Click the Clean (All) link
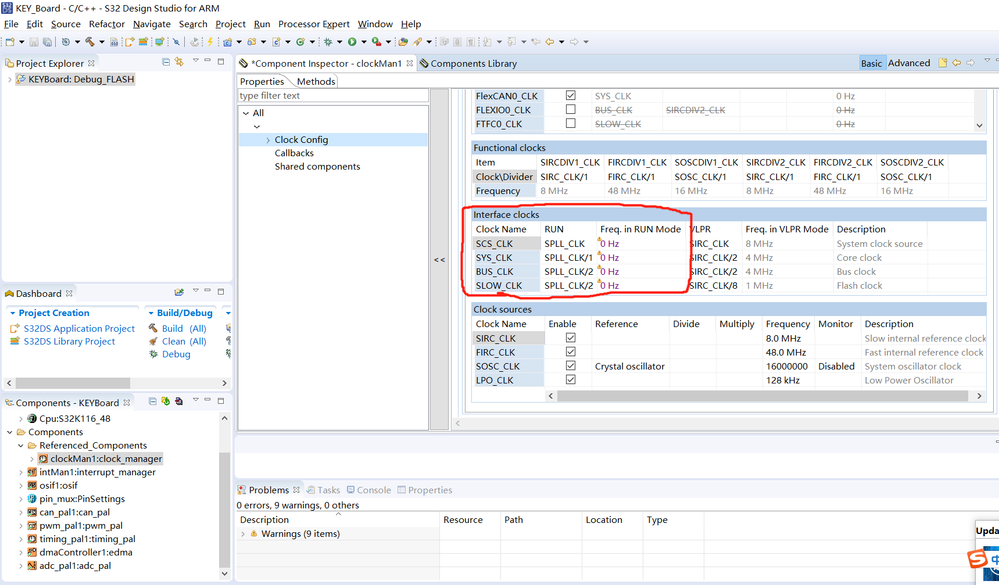This screenshot has height=585, width=999. 184,342
